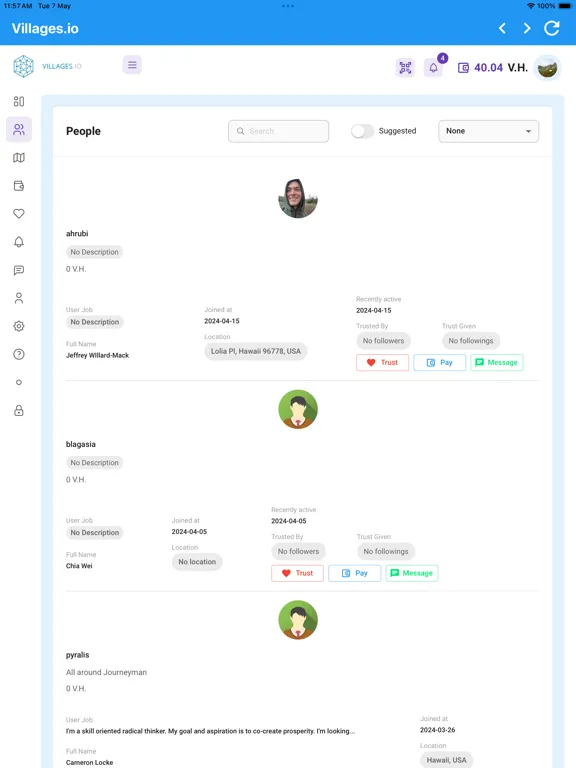Click the Lolia Pl, Hawaii 96778 location chip
The width and height of the screenshot is (576, 768).
[256, 351]
